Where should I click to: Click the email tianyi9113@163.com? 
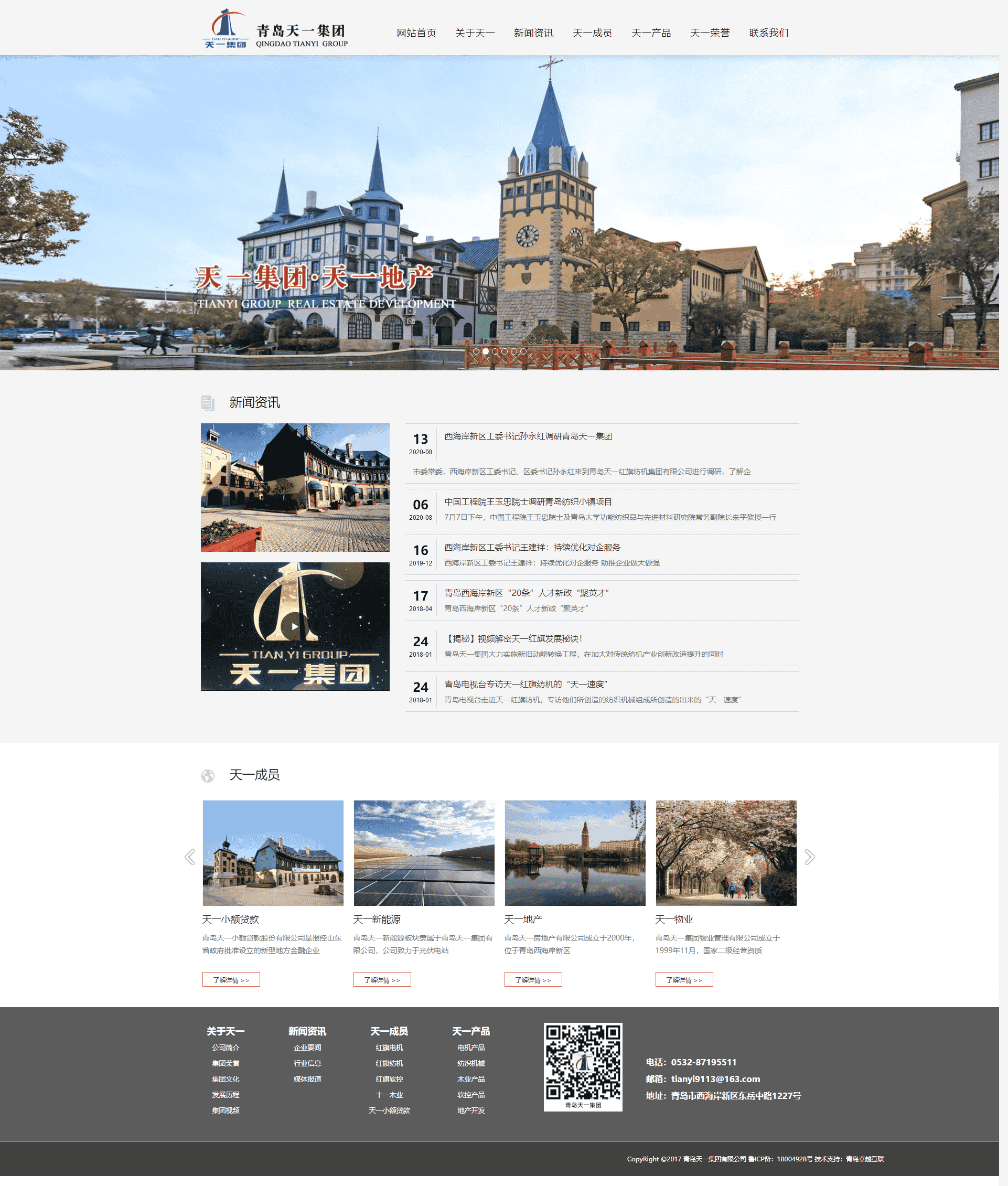coord(715,1079)
